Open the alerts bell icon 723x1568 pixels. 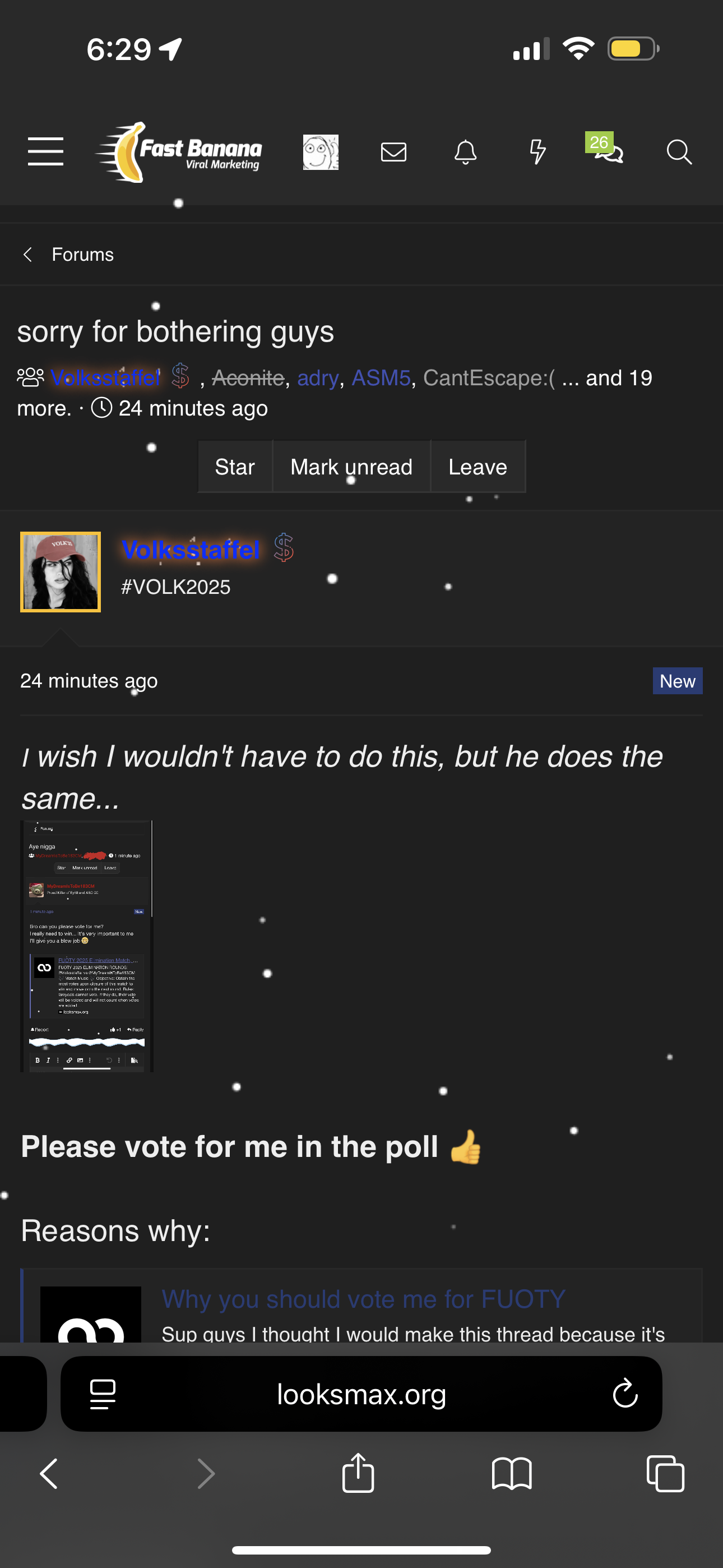(466, 151)
